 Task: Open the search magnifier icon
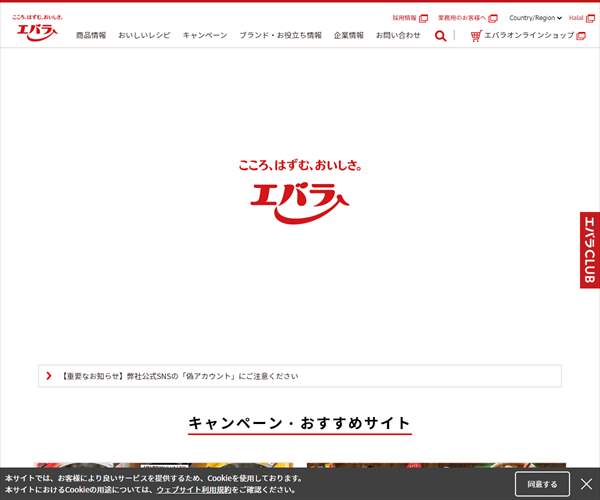440,36
